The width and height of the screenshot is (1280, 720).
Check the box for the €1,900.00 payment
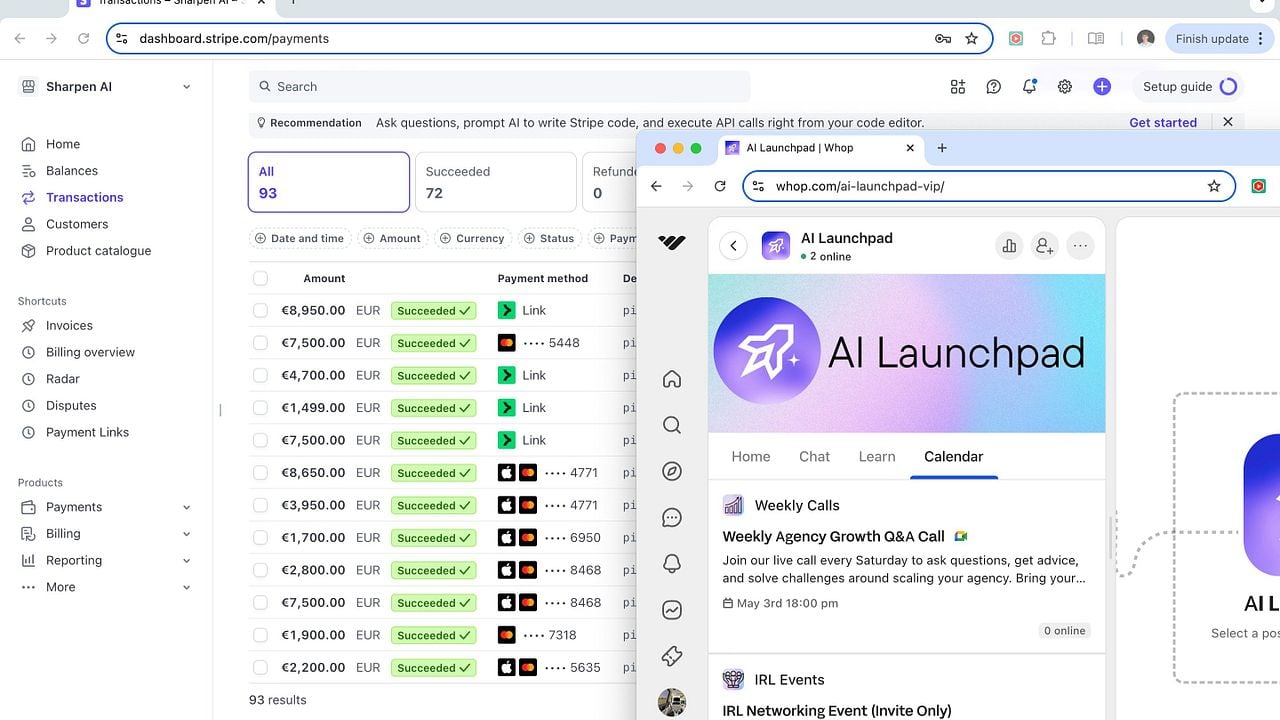coord(260,635)
